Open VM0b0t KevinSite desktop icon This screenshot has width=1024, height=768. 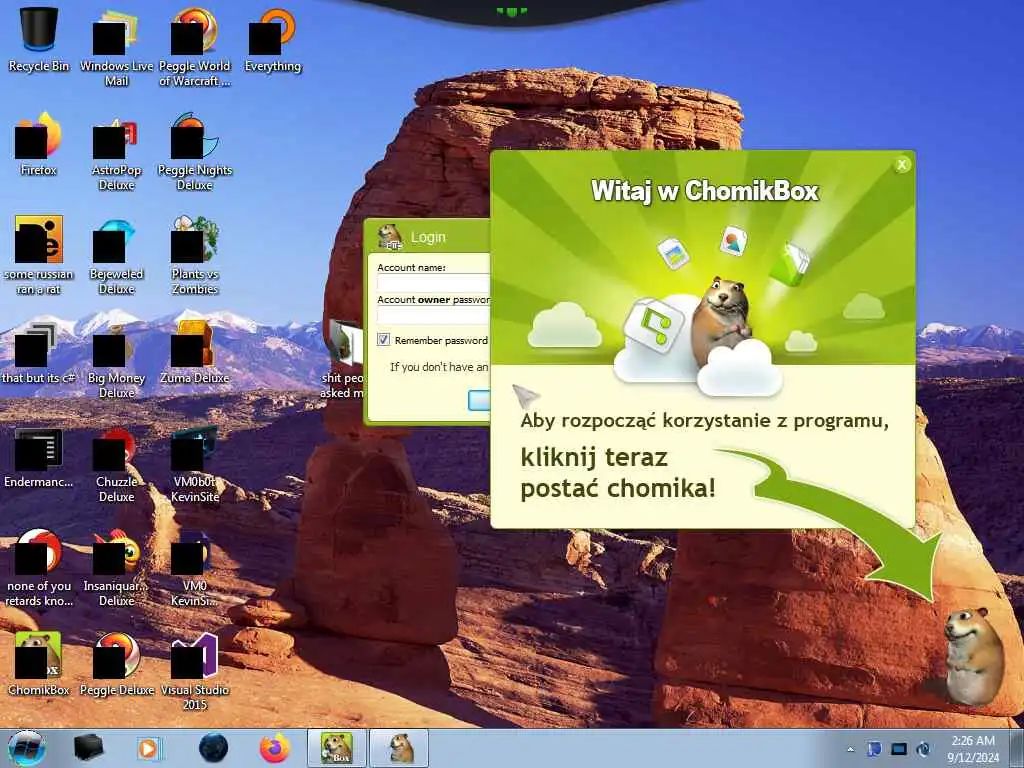pos(195,464)
